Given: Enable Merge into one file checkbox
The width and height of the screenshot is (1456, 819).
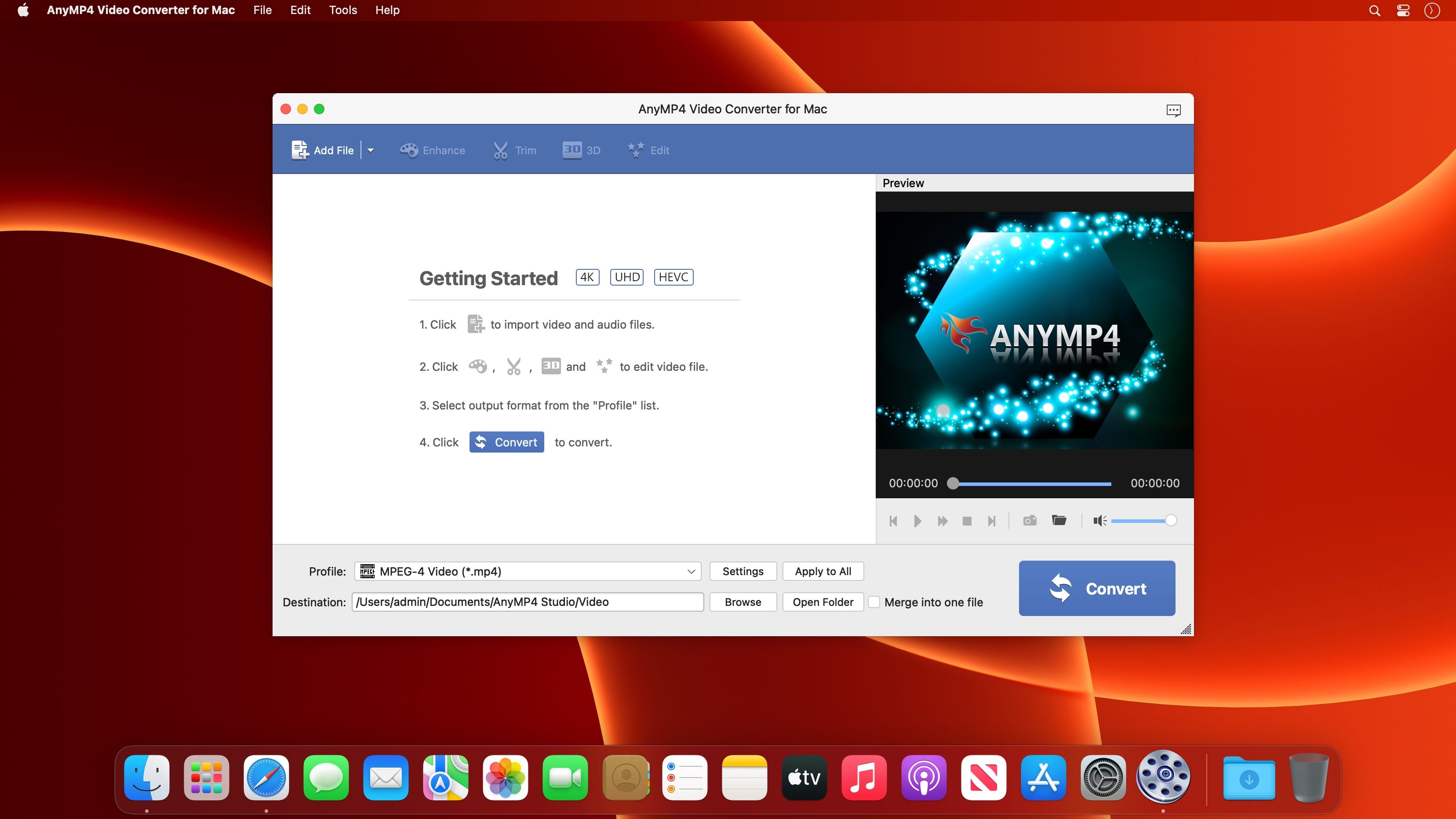Looking at the screenshot, I should tap(874, 602).
